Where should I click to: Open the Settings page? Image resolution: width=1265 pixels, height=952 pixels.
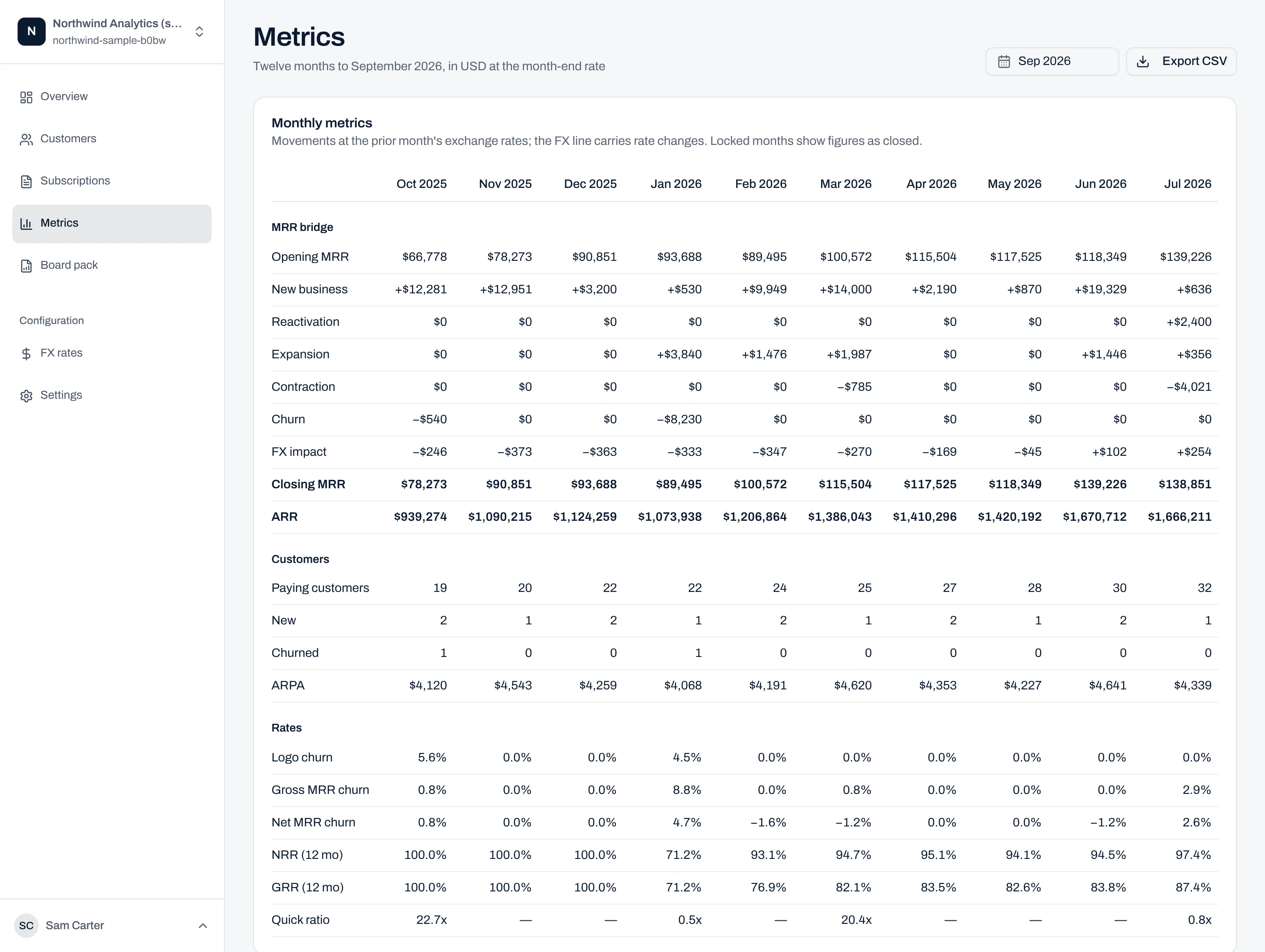pos(112,395)
